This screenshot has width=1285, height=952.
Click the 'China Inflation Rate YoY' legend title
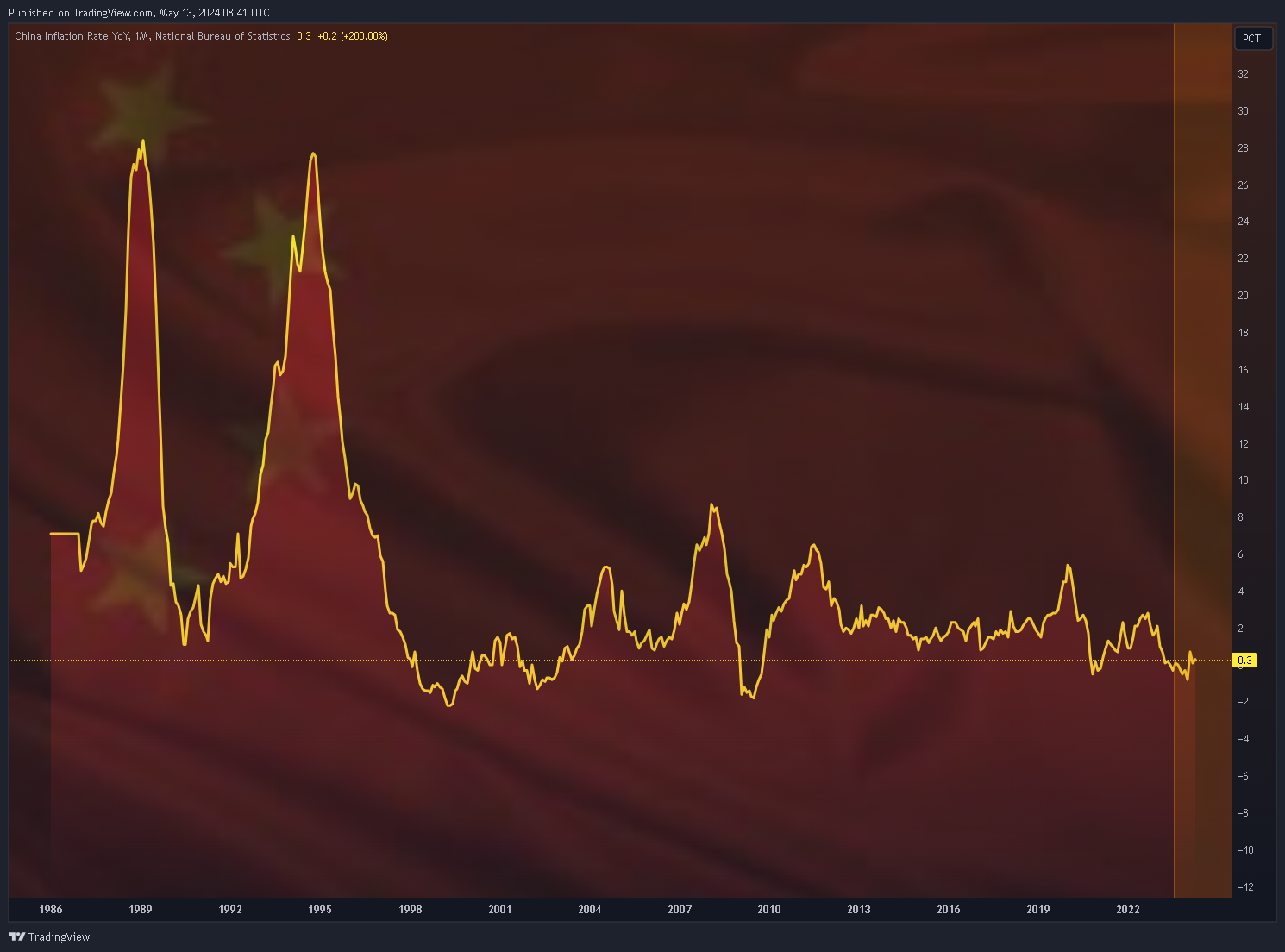(x=72, y=36)
